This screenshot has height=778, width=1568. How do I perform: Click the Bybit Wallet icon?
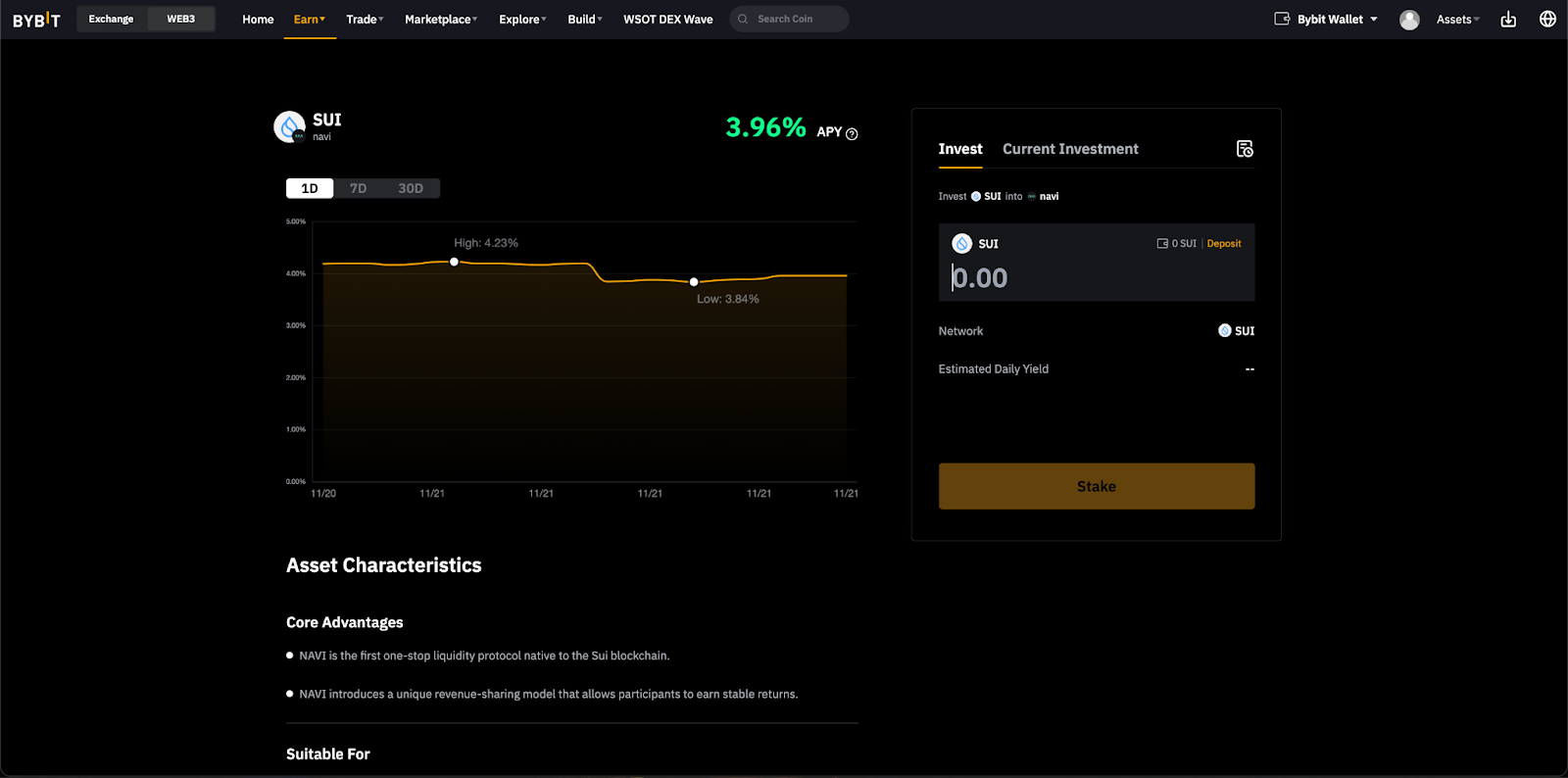(x=1282, y=19)
